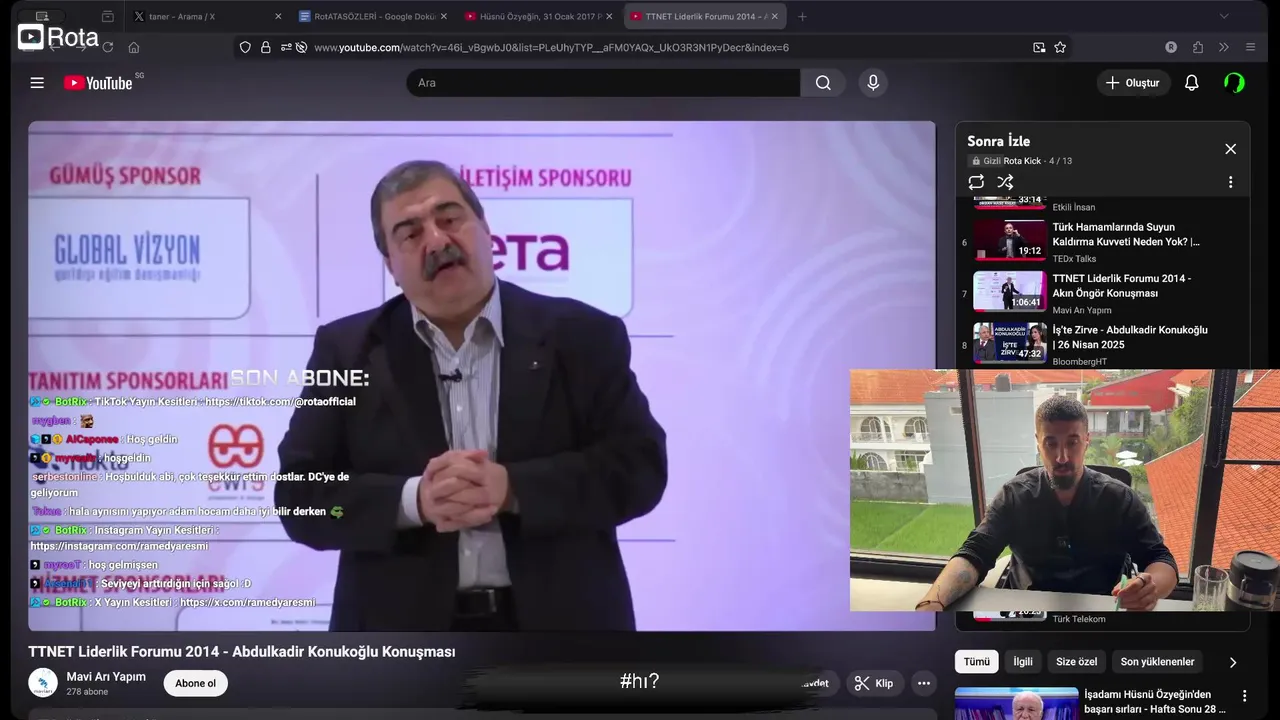Click the search magnifier button
The height and width of the screenshot is (720, 1280).
click(x=823, y=83)
